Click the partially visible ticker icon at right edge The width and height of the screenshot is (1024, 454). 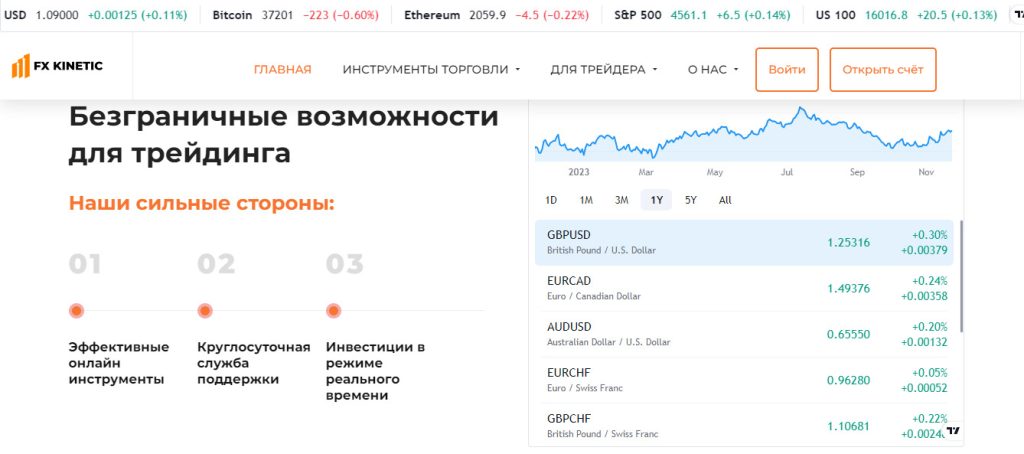[1019, 14]
